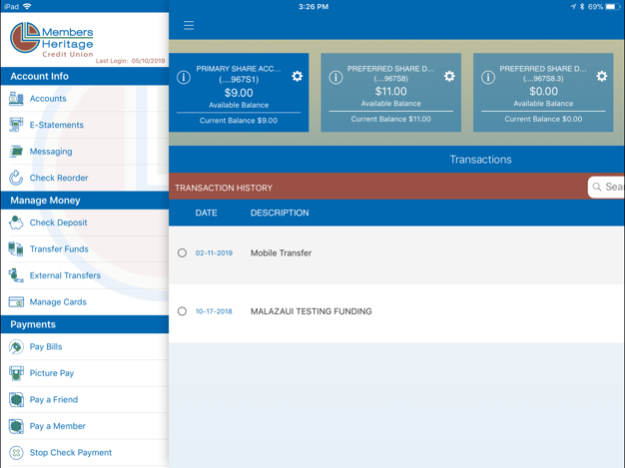Select radio for Mobile Transfer transaction
The height and width of the screenshot is (468, 625).
pyautogui.click(x=182, y=253)
